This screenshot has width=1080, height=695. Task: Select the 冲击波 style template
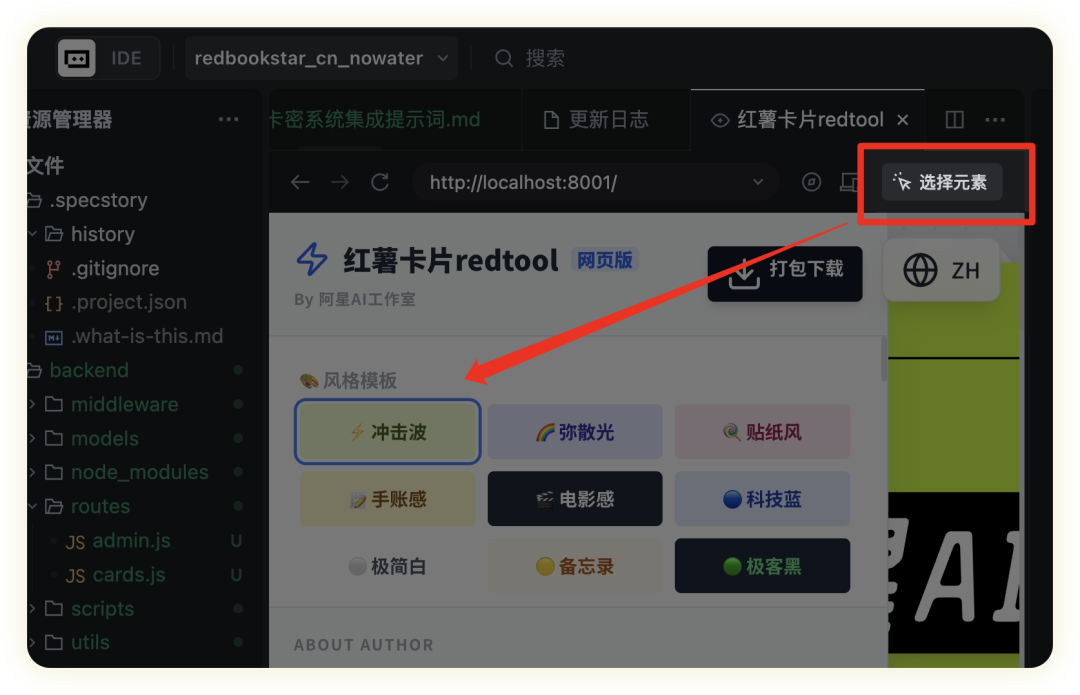click(388, 432)
